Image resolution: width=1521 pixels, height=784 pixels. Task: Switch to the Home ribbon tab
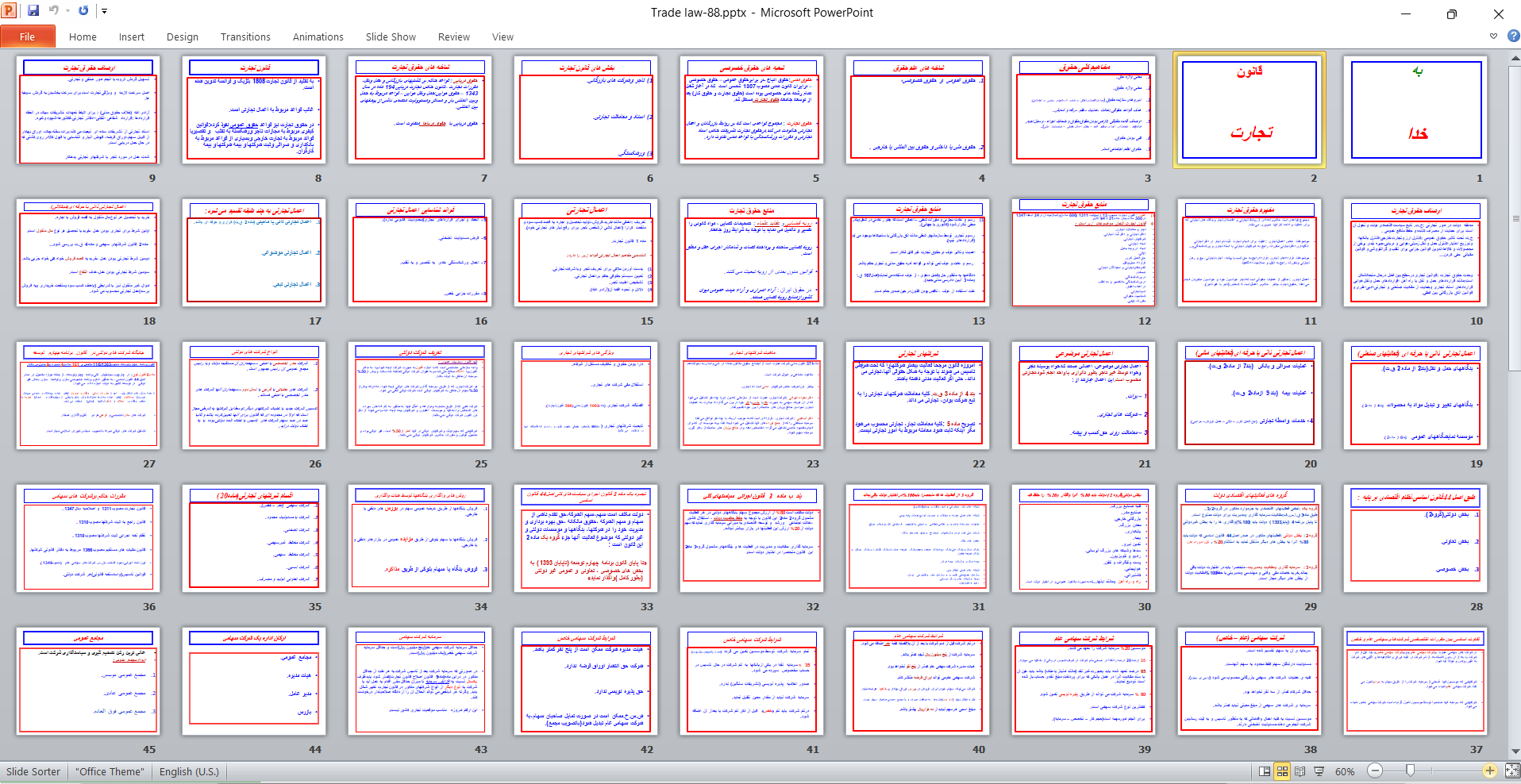pos(83,37)
